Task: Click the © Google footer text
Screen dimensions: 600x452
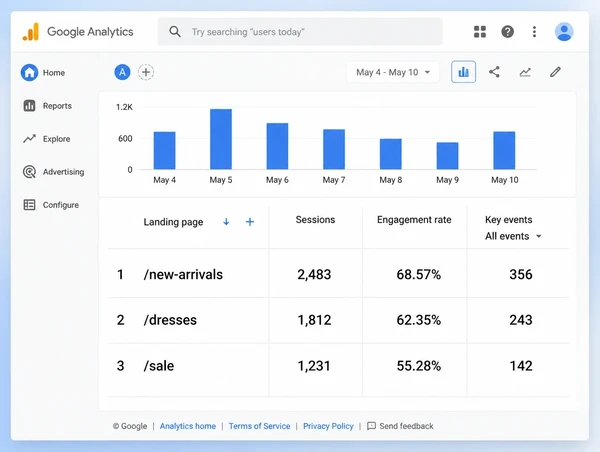Action: click(130, 426)
